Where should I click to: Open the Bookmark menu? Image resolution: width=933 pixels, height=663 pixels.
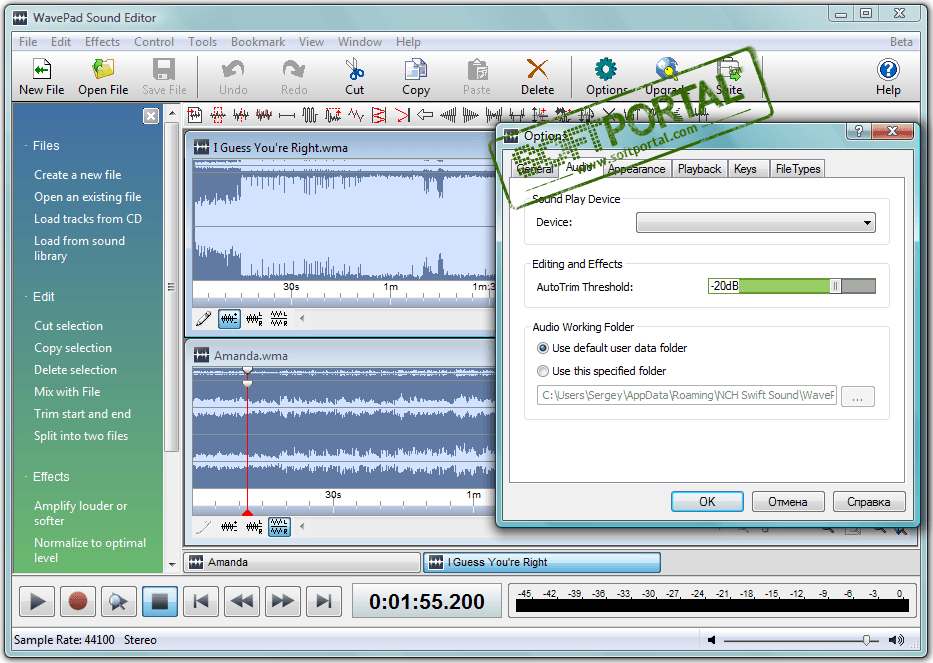click(x=258, y=42)
